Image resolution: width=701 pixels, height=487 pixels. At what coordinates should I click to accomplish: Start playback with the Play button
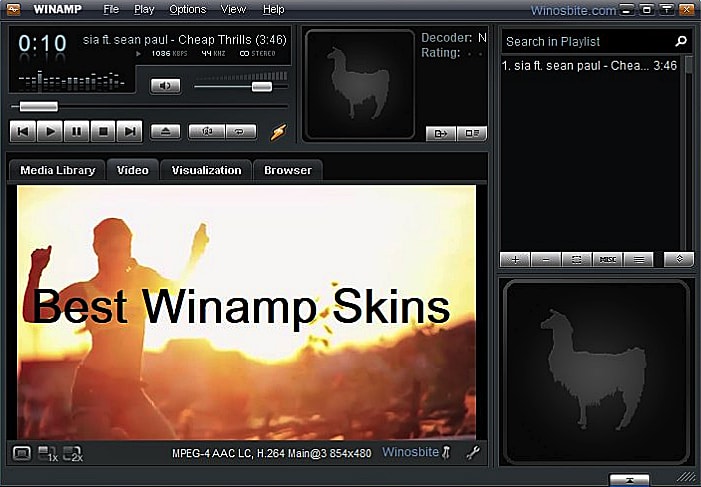(x=50, y=131)
